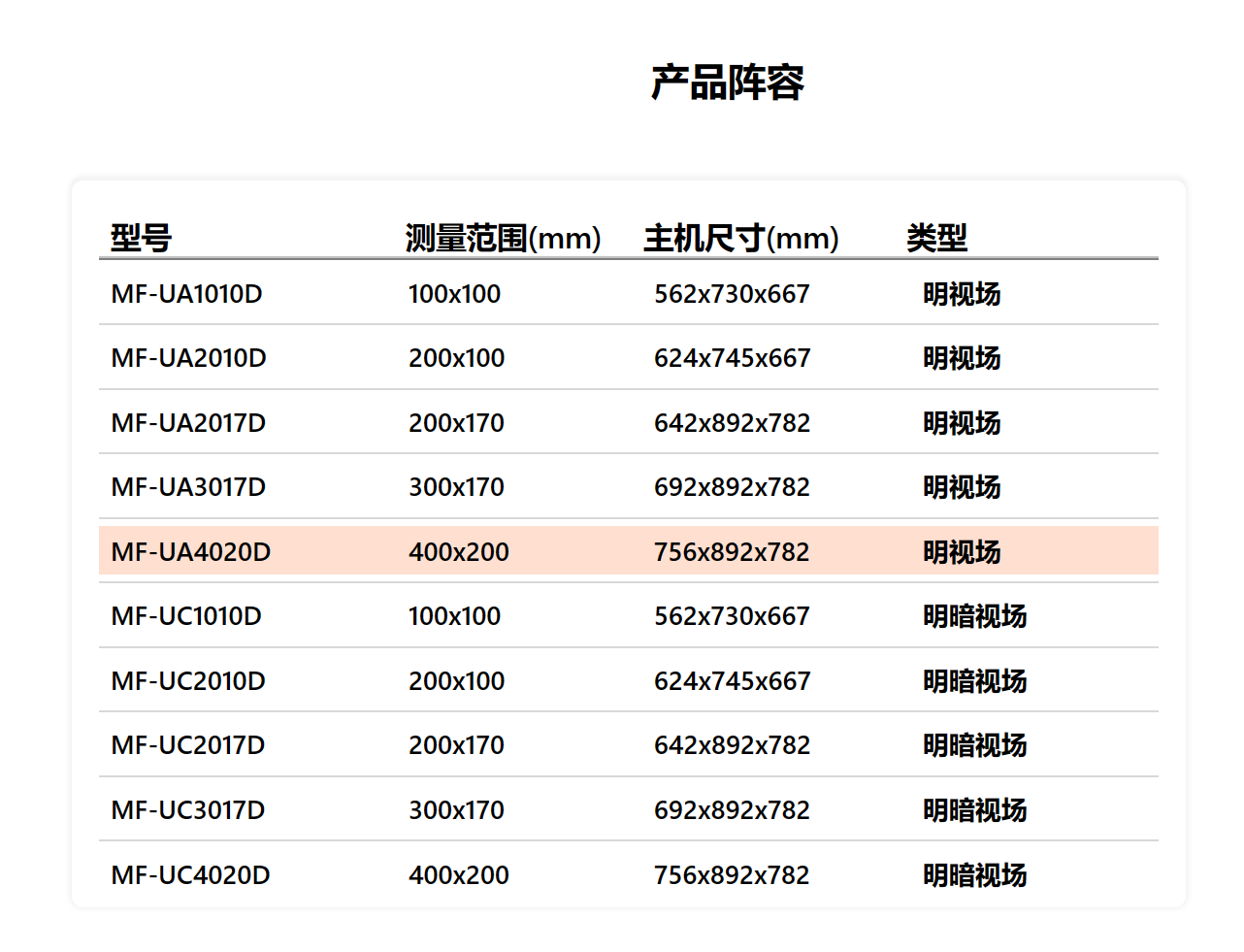This screenshot has height=952, width=1244.
Task: Click 200x170 range in MF-UC2017D row
Action: click(456, 745)
